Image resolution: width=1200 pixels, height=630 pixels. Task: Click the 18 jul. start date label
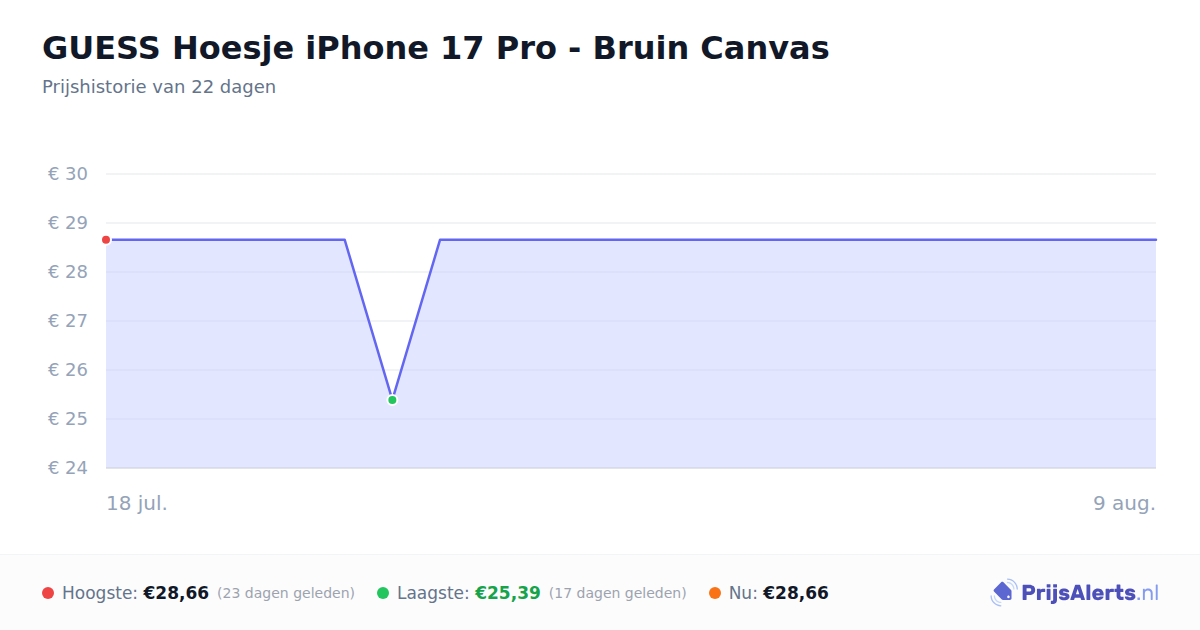click(x=137, y=503)
